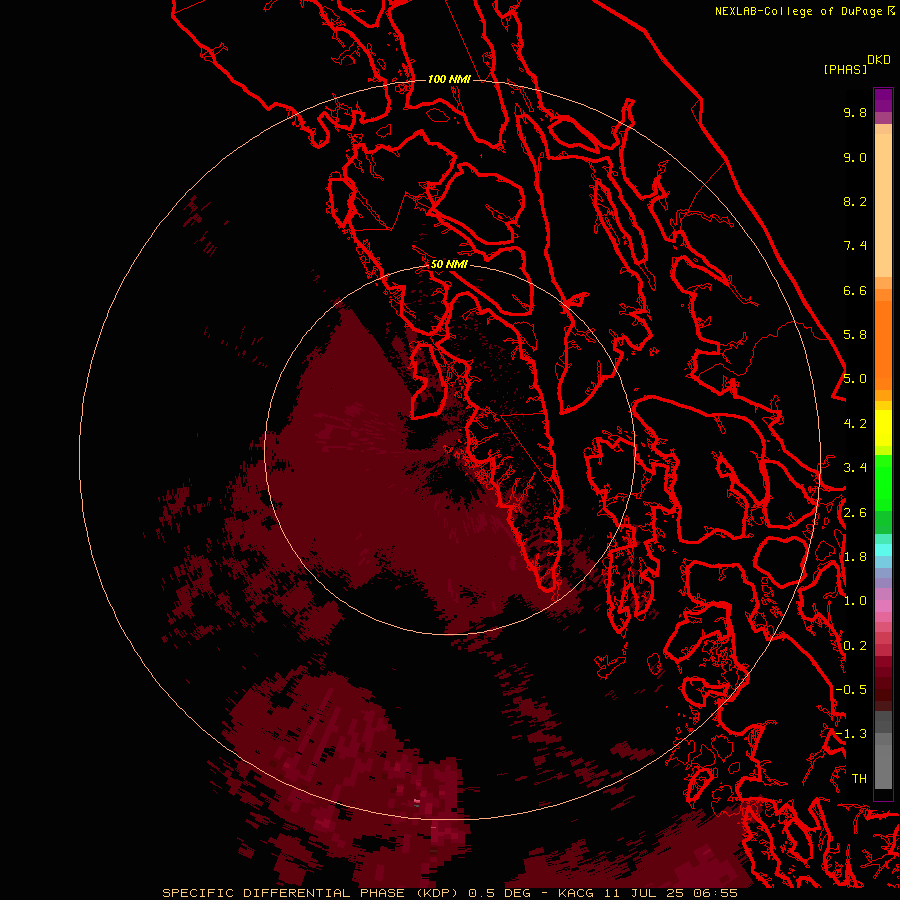
Task: Click the 2.6 scale value
Action: click(x=855, y=513)
